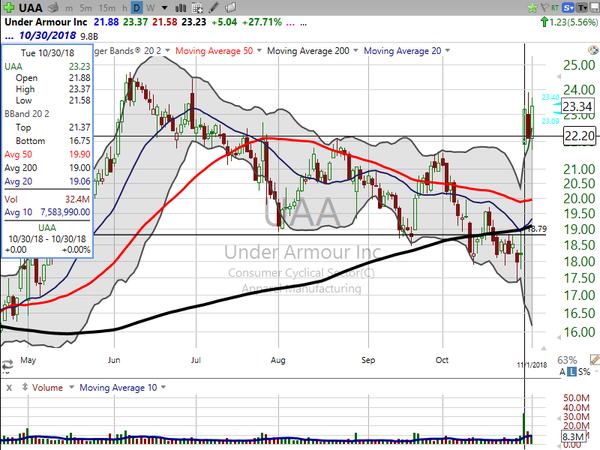Close volume pane with X button
This screenshot has width=600, height=450.
(9, 388)
